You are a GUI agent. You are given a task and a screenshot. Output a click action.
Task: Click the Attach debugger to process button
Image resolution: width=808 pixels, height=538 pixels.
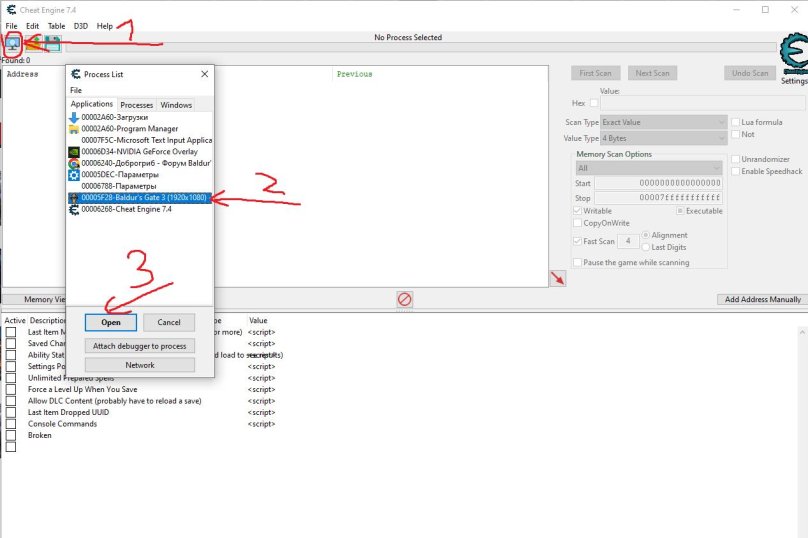click(139, 345)
